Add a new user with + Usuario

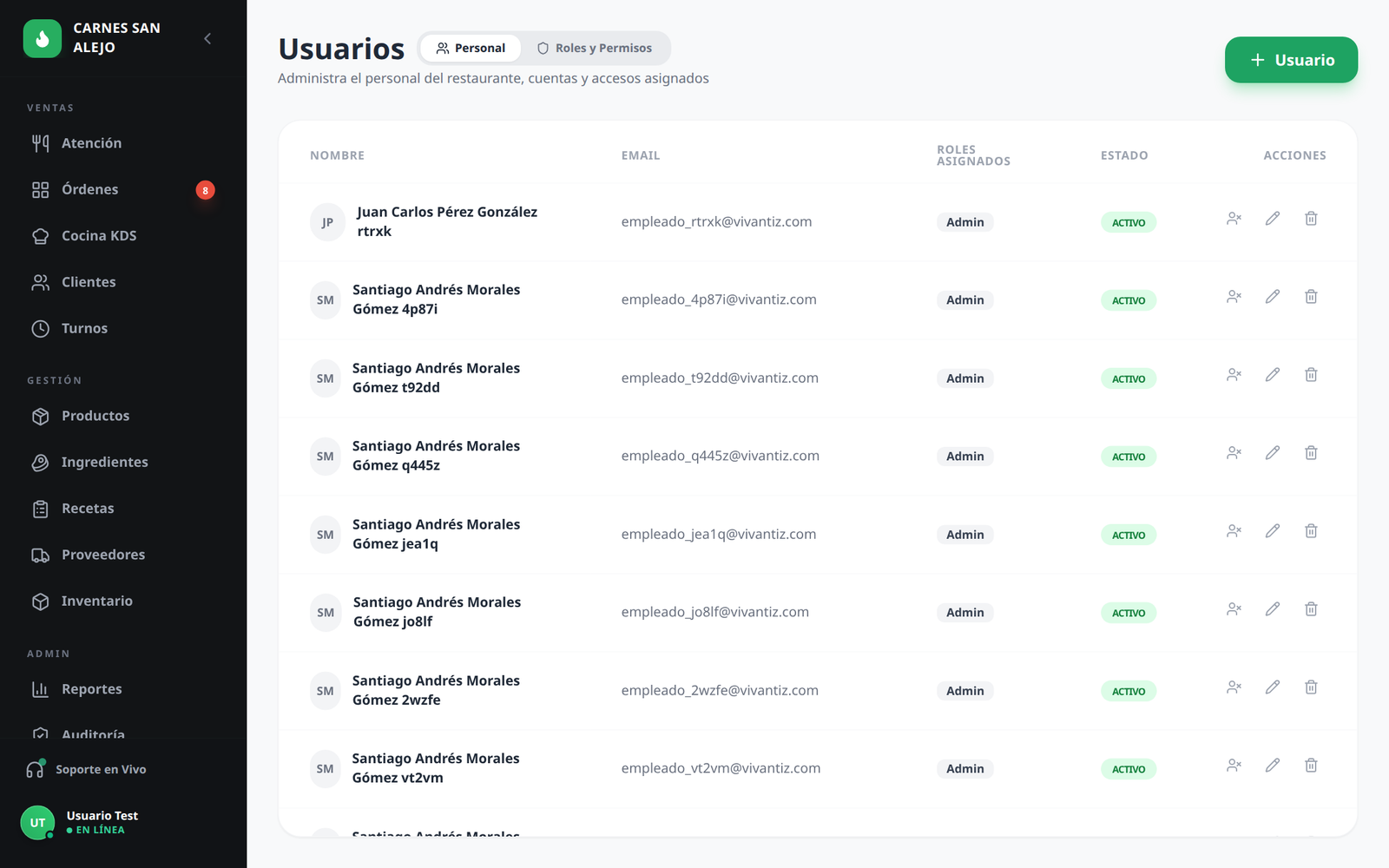[x=1291, y=60]
